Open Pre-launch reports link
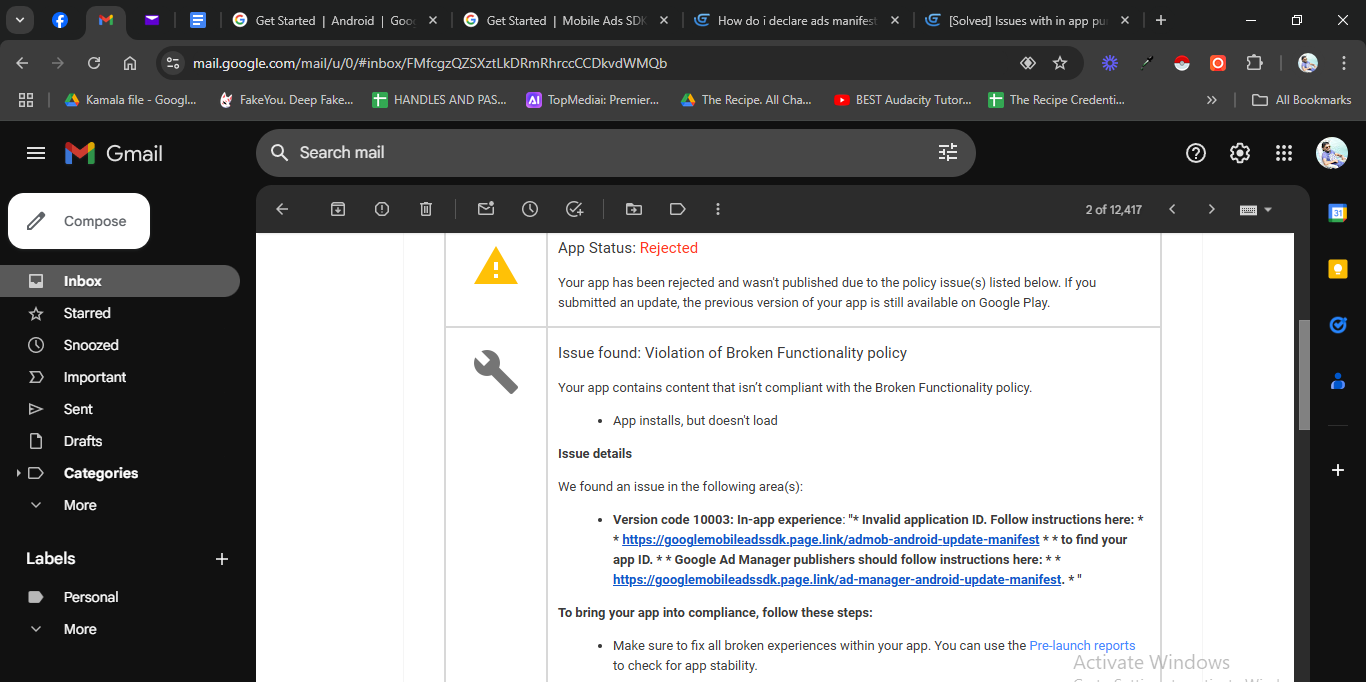The width and height of the screenshot is (1366, 682). [1082, 646]
